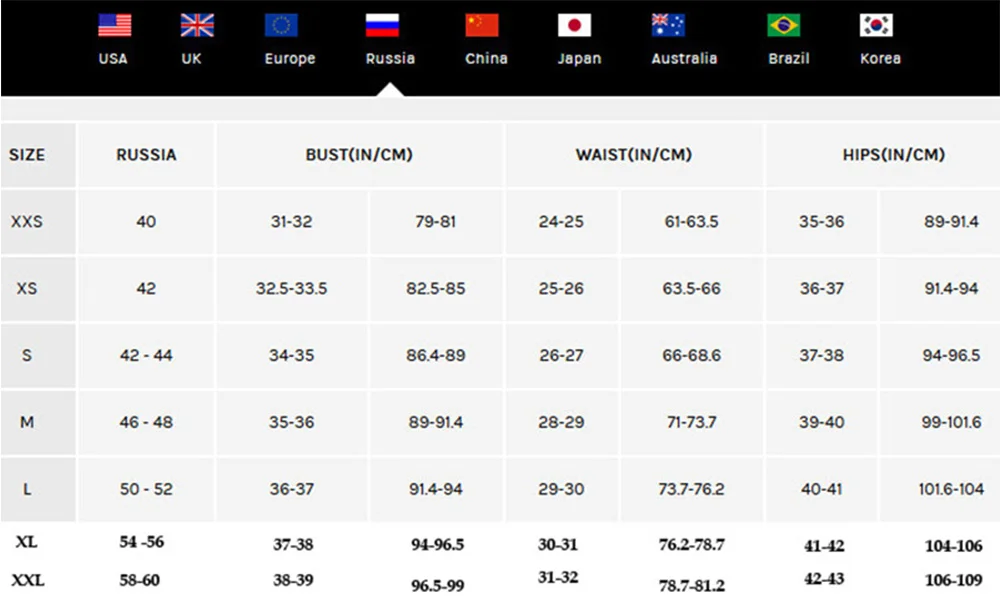Select the XXS size row label

(x=27, y=222)
